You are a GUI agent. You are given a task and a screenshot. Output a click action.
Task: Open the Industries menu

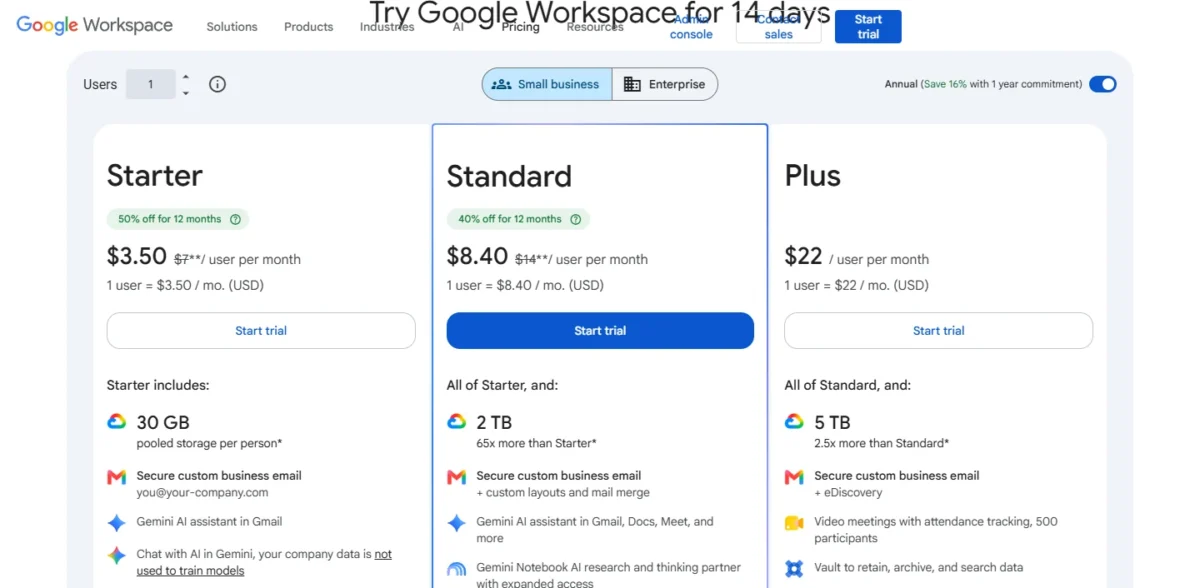click(387, 27)
